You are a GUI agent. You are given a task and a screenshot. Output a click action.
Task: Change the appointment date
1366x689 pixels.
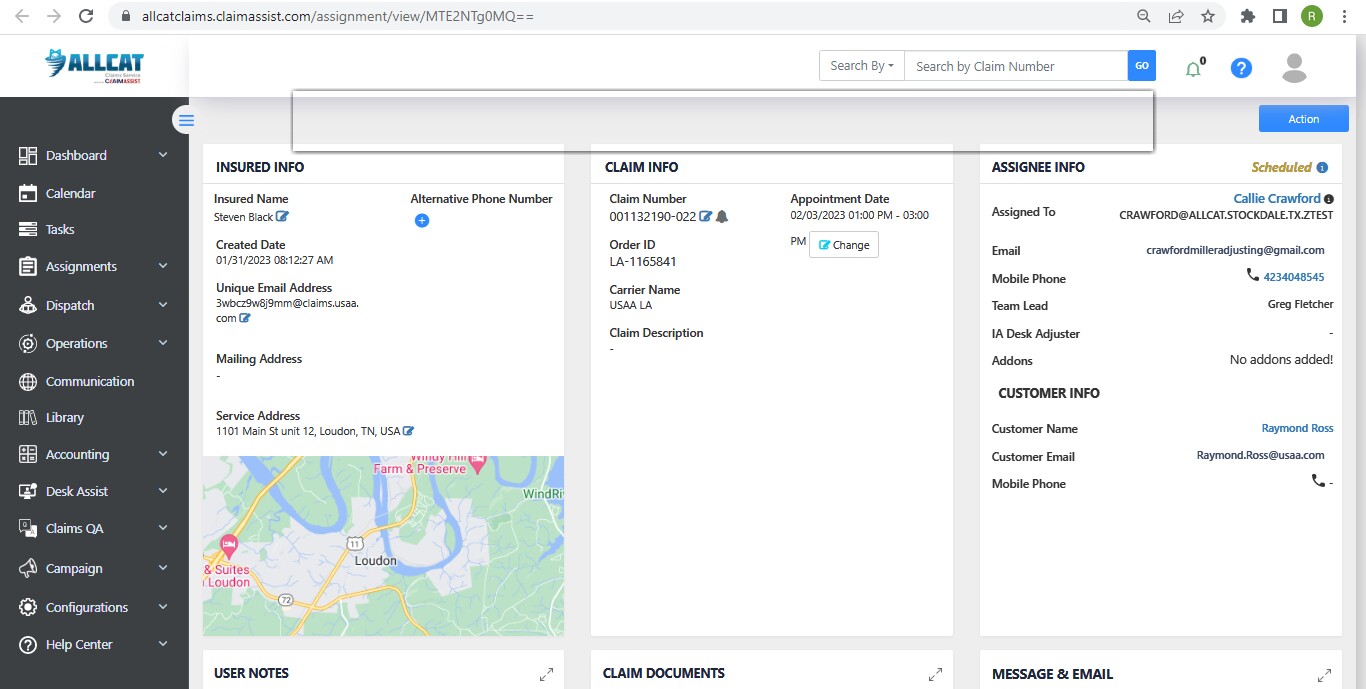pos(844,245)
